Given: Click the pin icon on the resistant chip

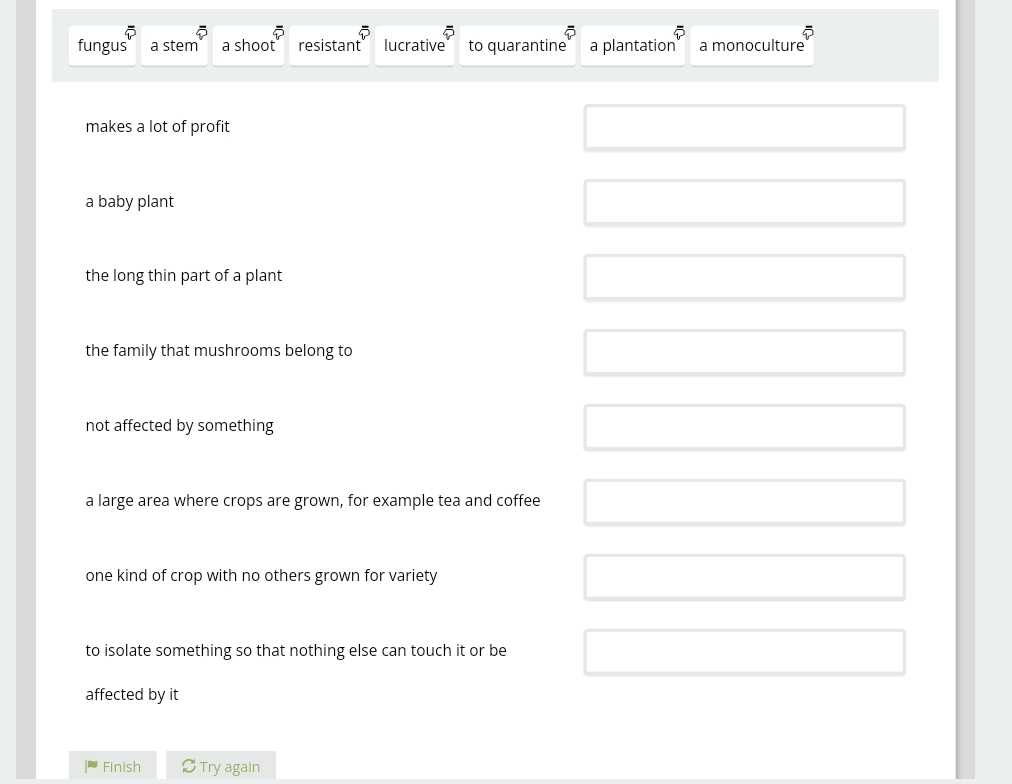Looking at the screenshot, I should [x=364, y=33].
